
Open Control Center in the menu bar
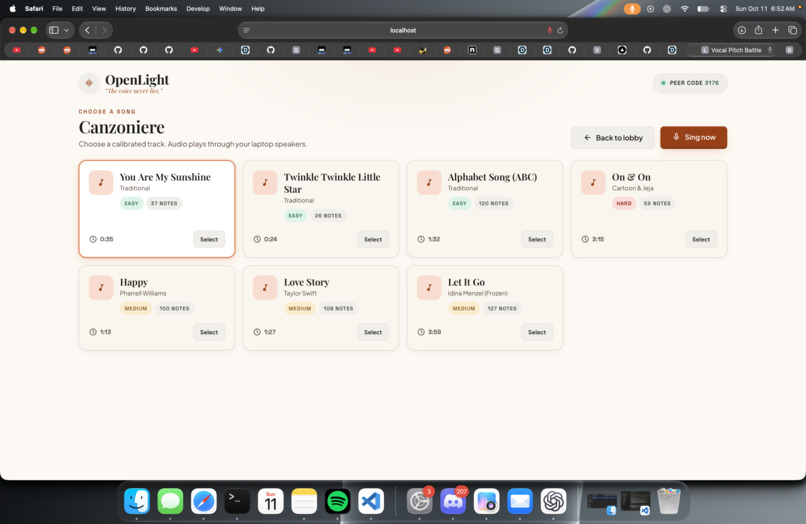point(723,9)
